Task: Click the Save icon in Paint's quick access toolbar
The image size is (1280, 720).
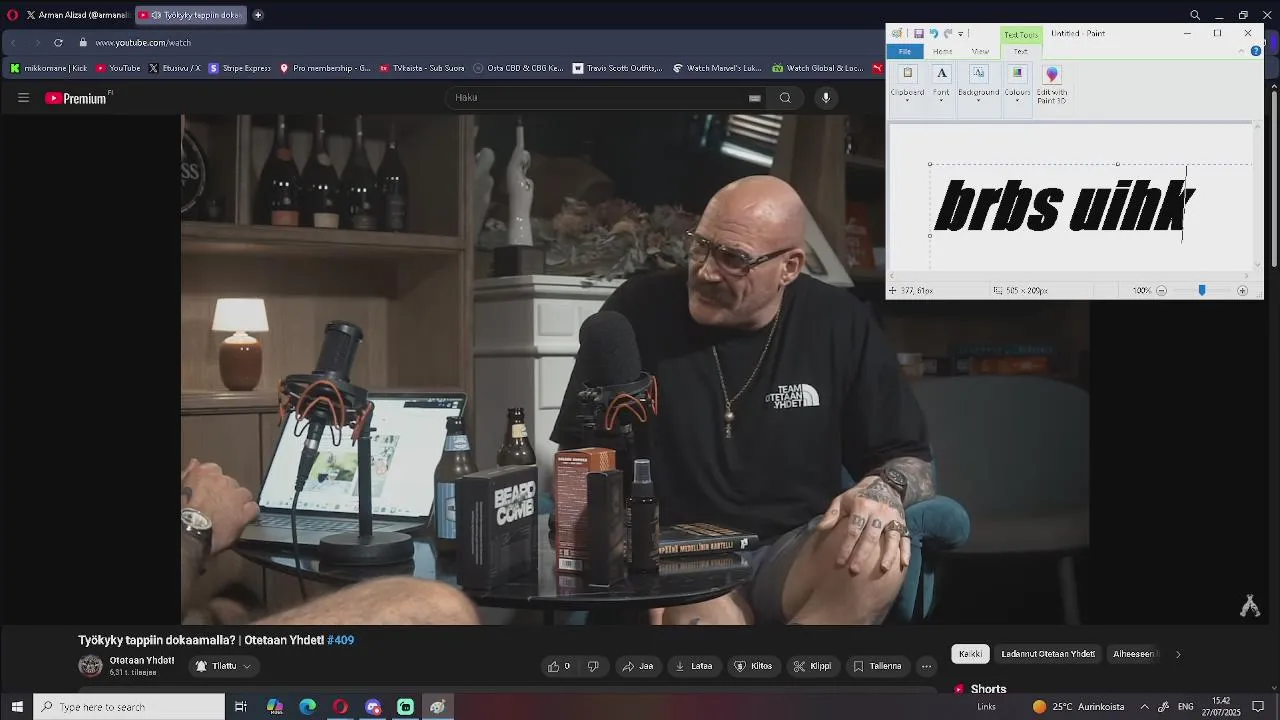Action: [918, 33]
